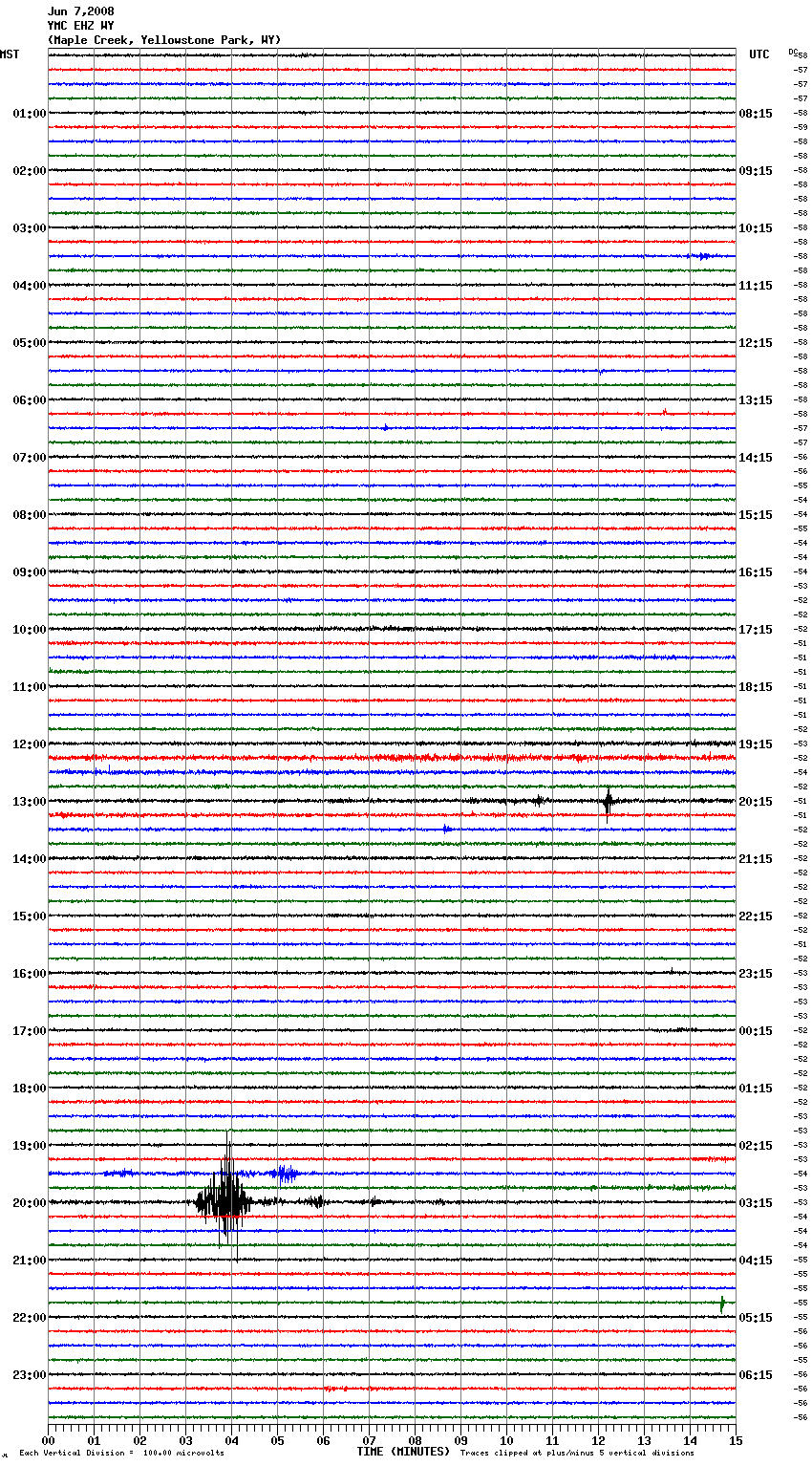Viewport: 812px width, 1466px height.
Task: Click the Maple Creek, Yellowstone Park location text
Action: 164,40
